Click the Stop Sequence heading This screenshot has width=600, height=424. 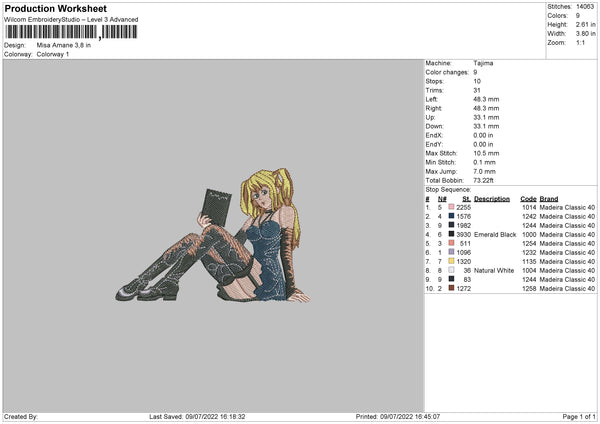448,189
